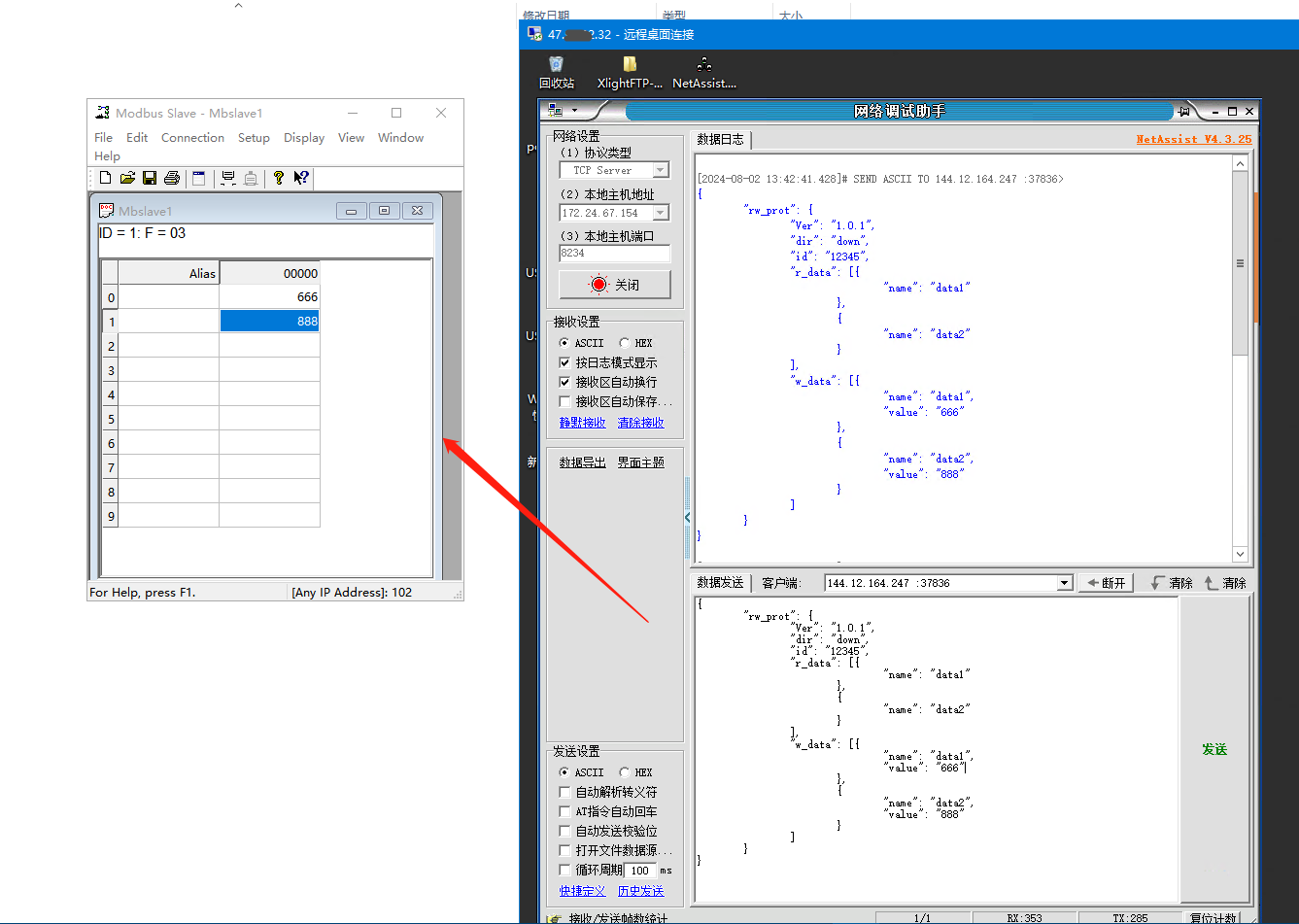Click the Connect icon in Modbus Slave toolbar
Image resolution: width=1299 pixels, height=924 pixels.
[228, 178]
